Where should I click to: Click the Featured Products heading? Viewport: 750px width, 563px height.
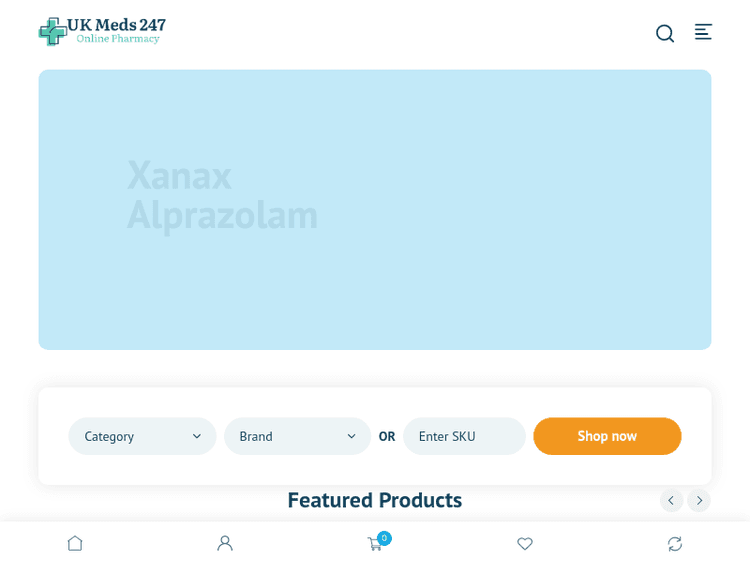(x=375, y=500)
